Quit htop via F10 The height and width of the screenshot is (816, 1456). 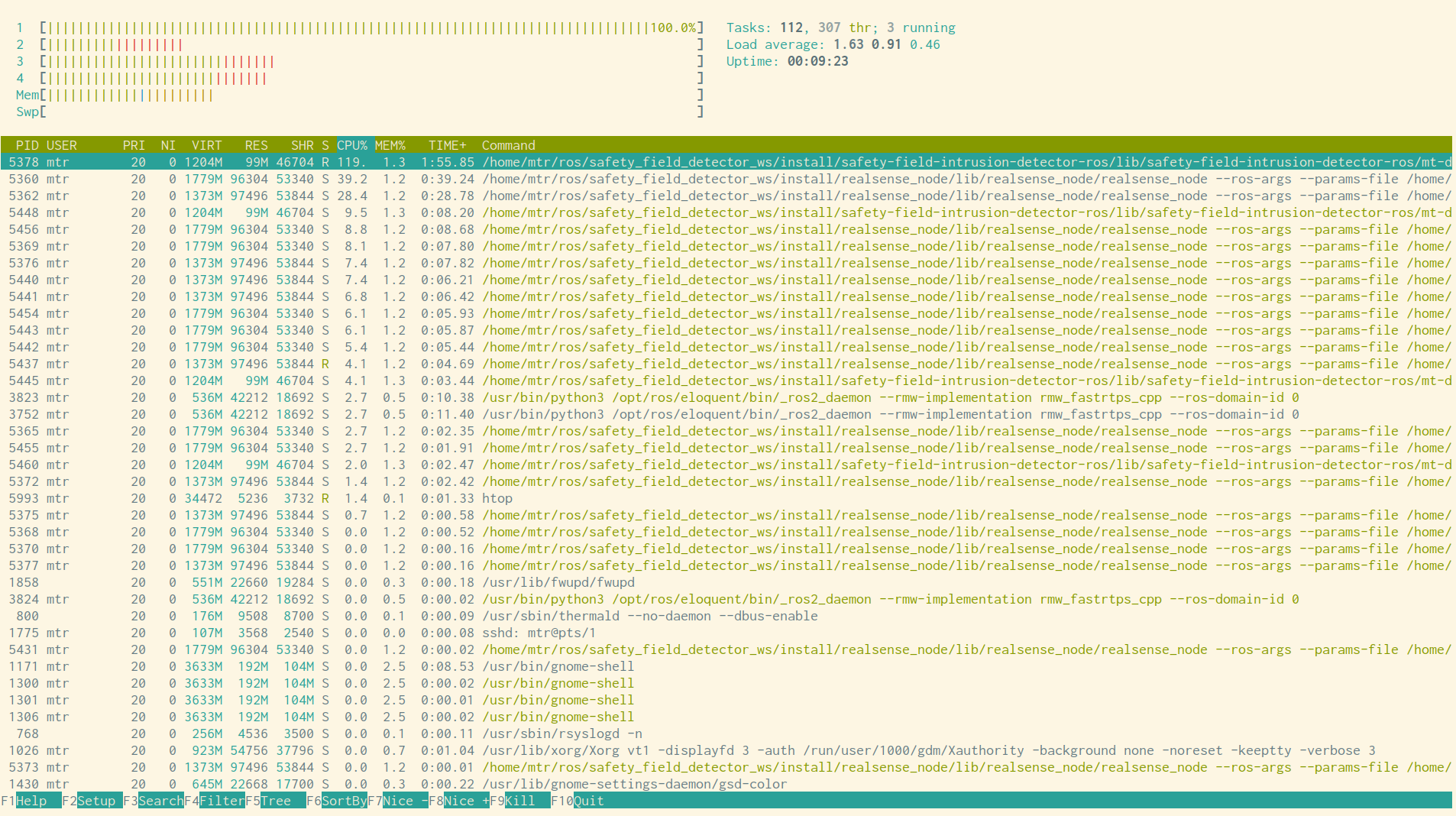pyautogui.click(x=584, y=801)
